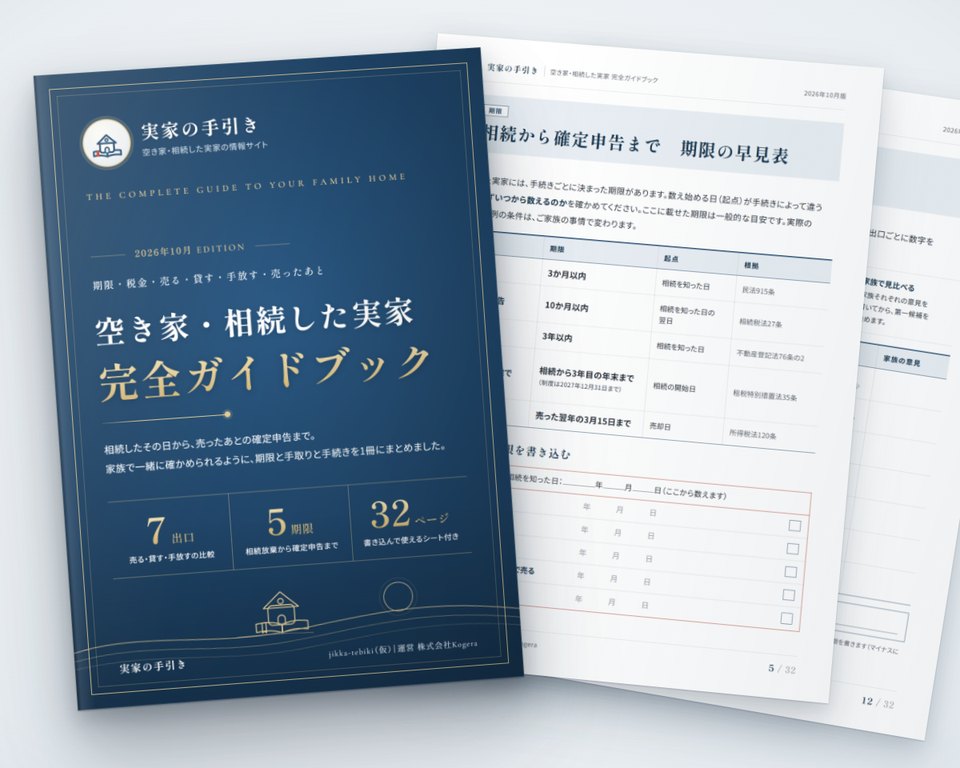Image resolution: width=960 pixels, height=768 pixels.
Task: Click the 売却日 table cell
Action: tap(659, 426)
